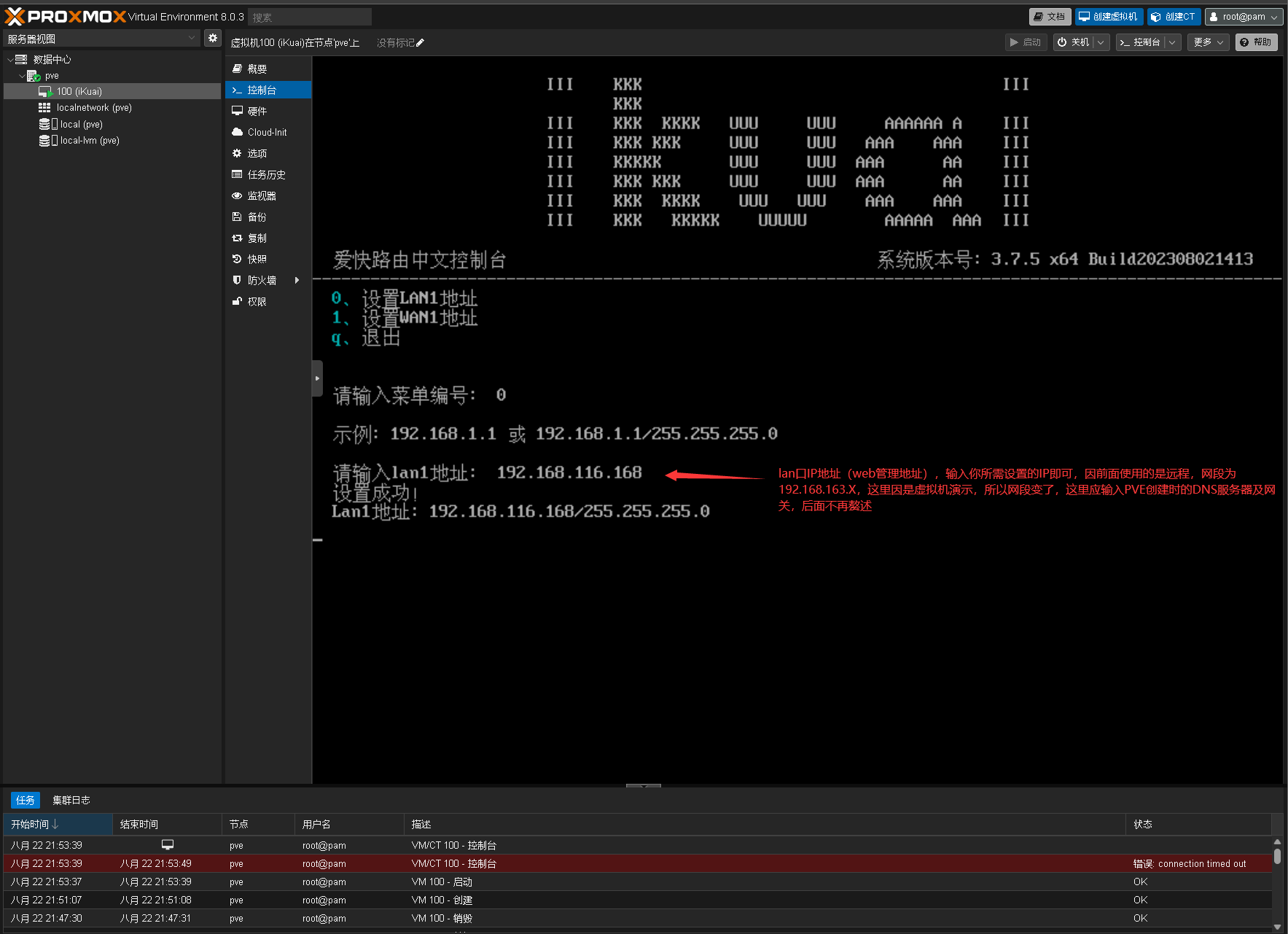Viewport: 1288px width, 934px height.
Task: Open the 备份 backup section
Action: pyautogui.click(x=257, y=217)
